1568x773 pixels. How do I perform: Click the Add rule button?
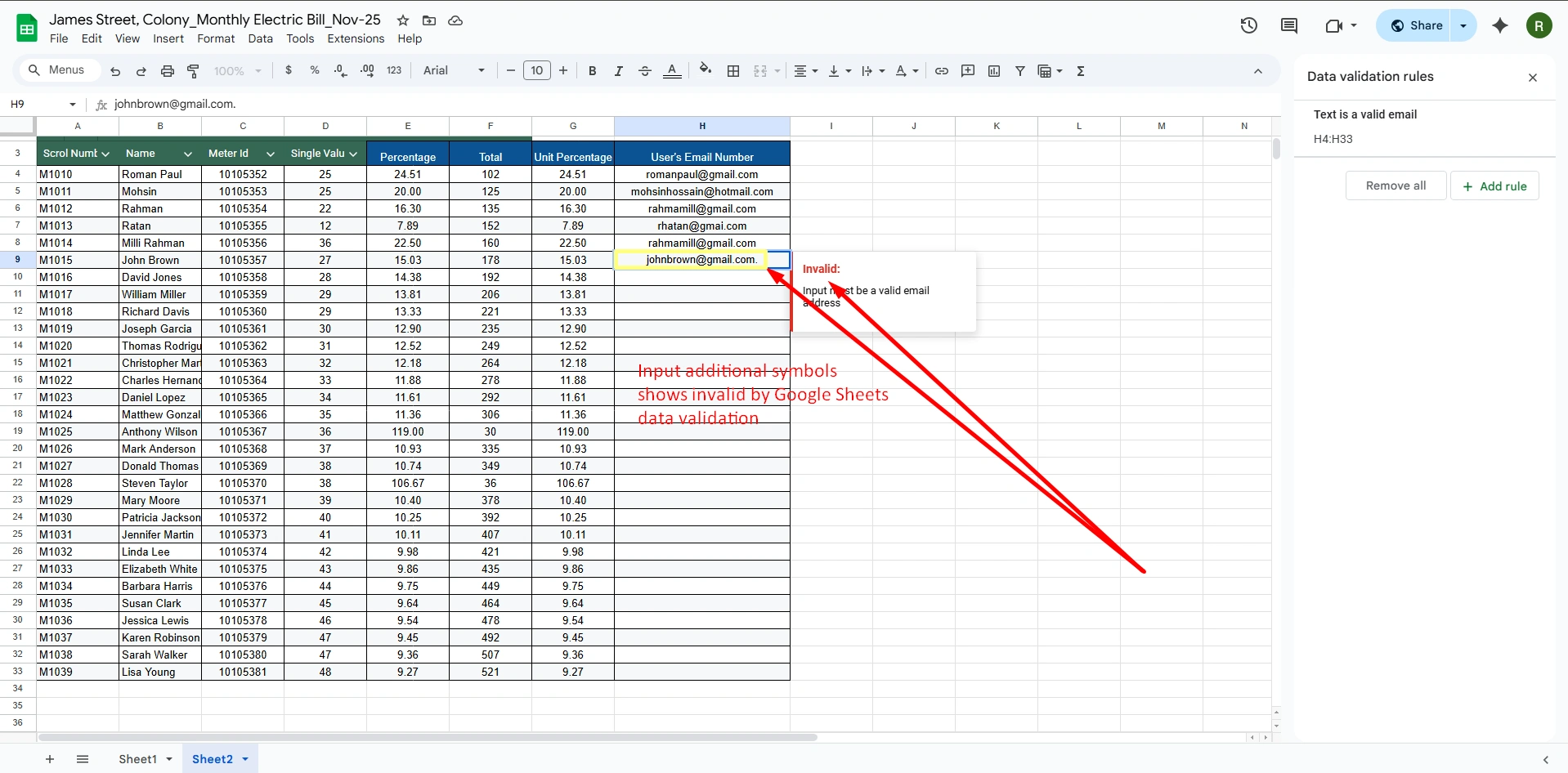[1494, 185]
